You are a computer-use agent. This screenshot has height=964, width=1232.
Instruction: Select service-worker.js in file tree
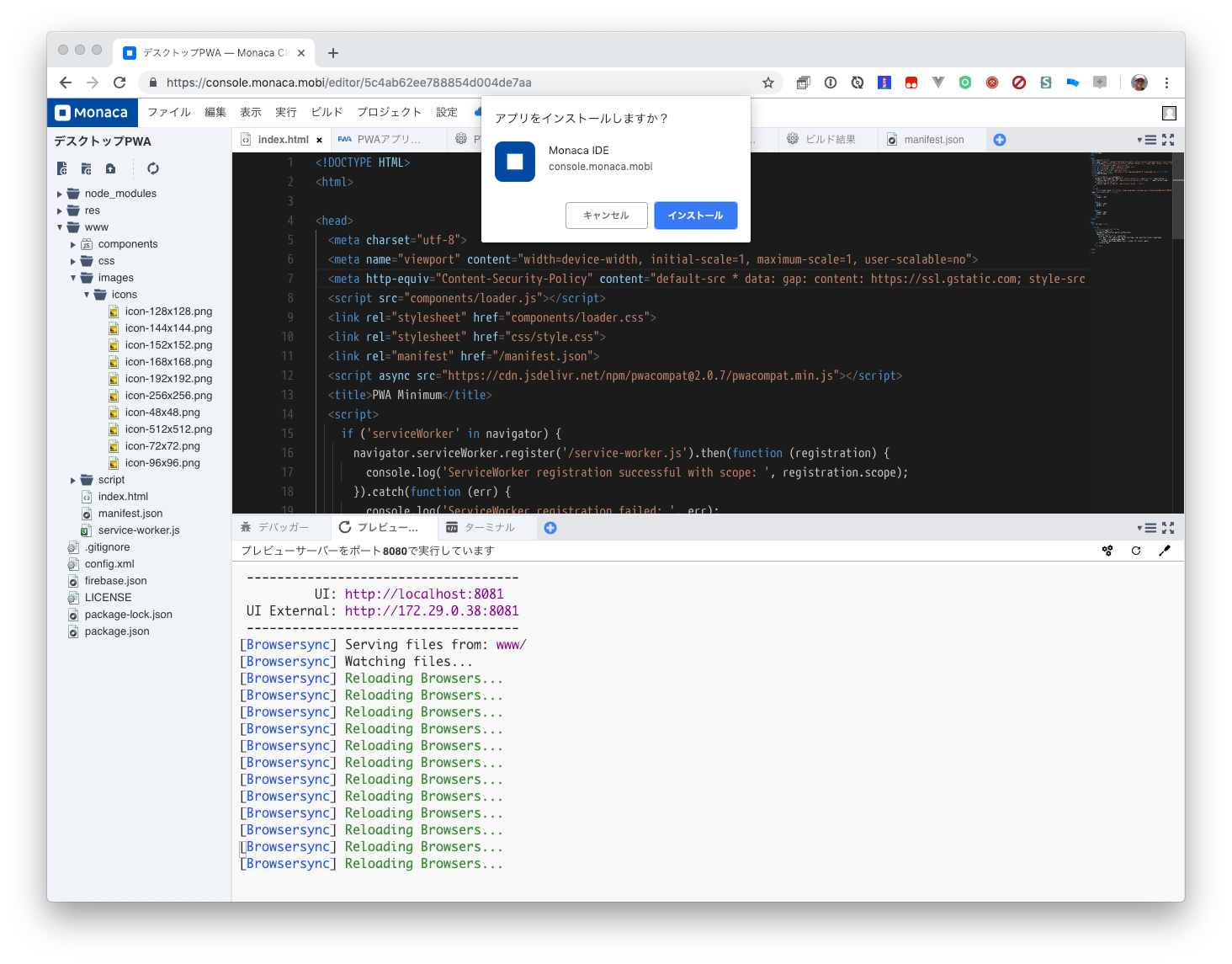point(139,530)
